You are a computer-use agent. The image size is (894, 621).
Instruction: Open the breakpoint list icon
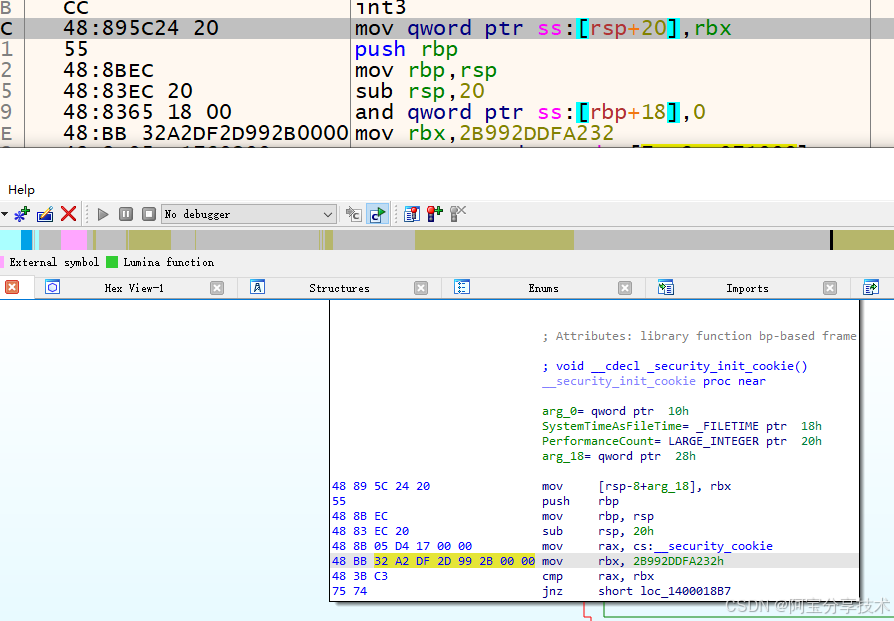tap(412, 214)
